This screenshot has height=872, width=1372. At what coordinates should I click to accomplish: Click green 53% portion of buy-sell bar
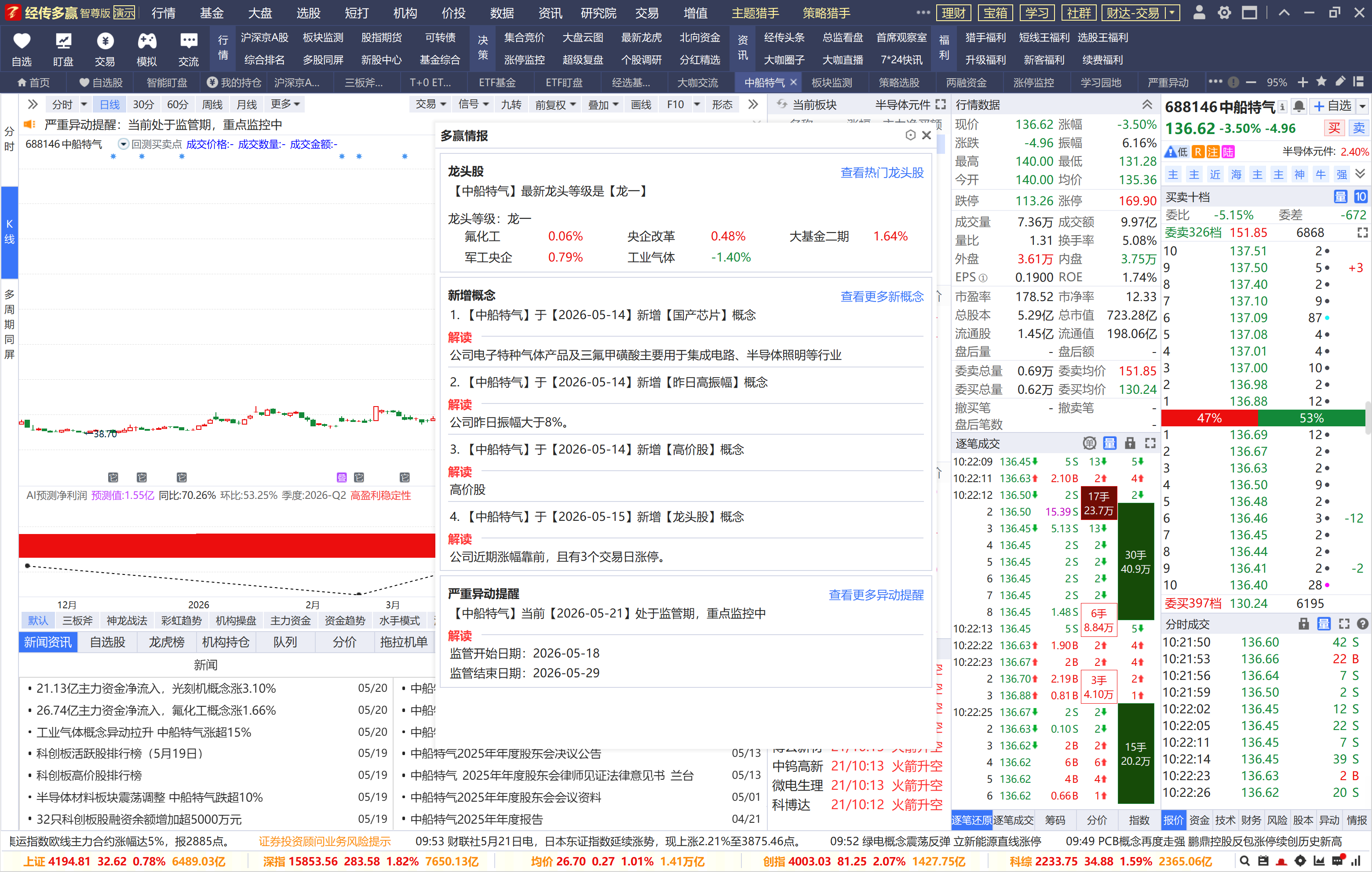[1311, 418]
